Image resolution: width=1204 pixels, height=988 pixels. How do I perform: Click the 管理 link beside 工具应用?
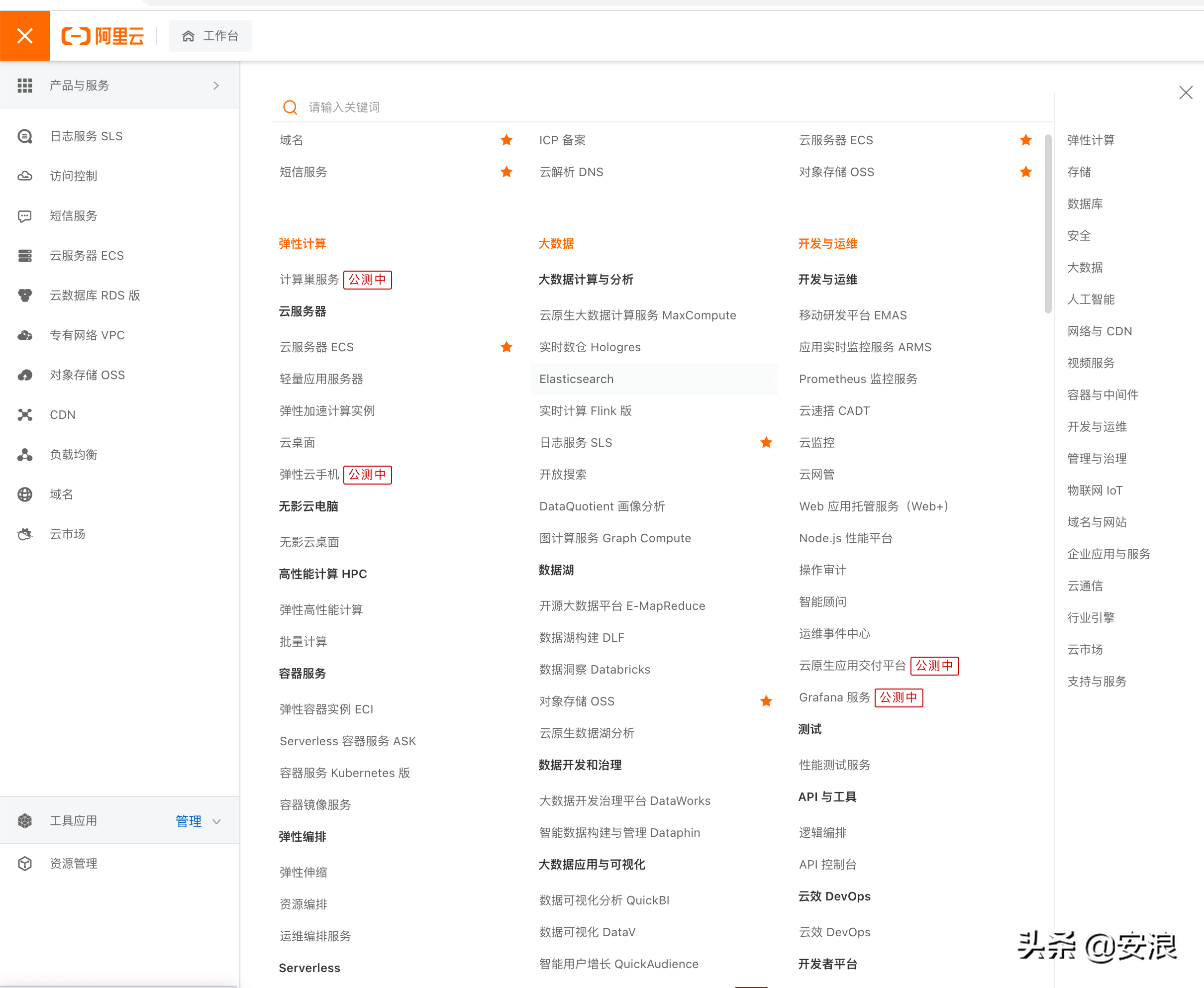(x=189, y=821)
